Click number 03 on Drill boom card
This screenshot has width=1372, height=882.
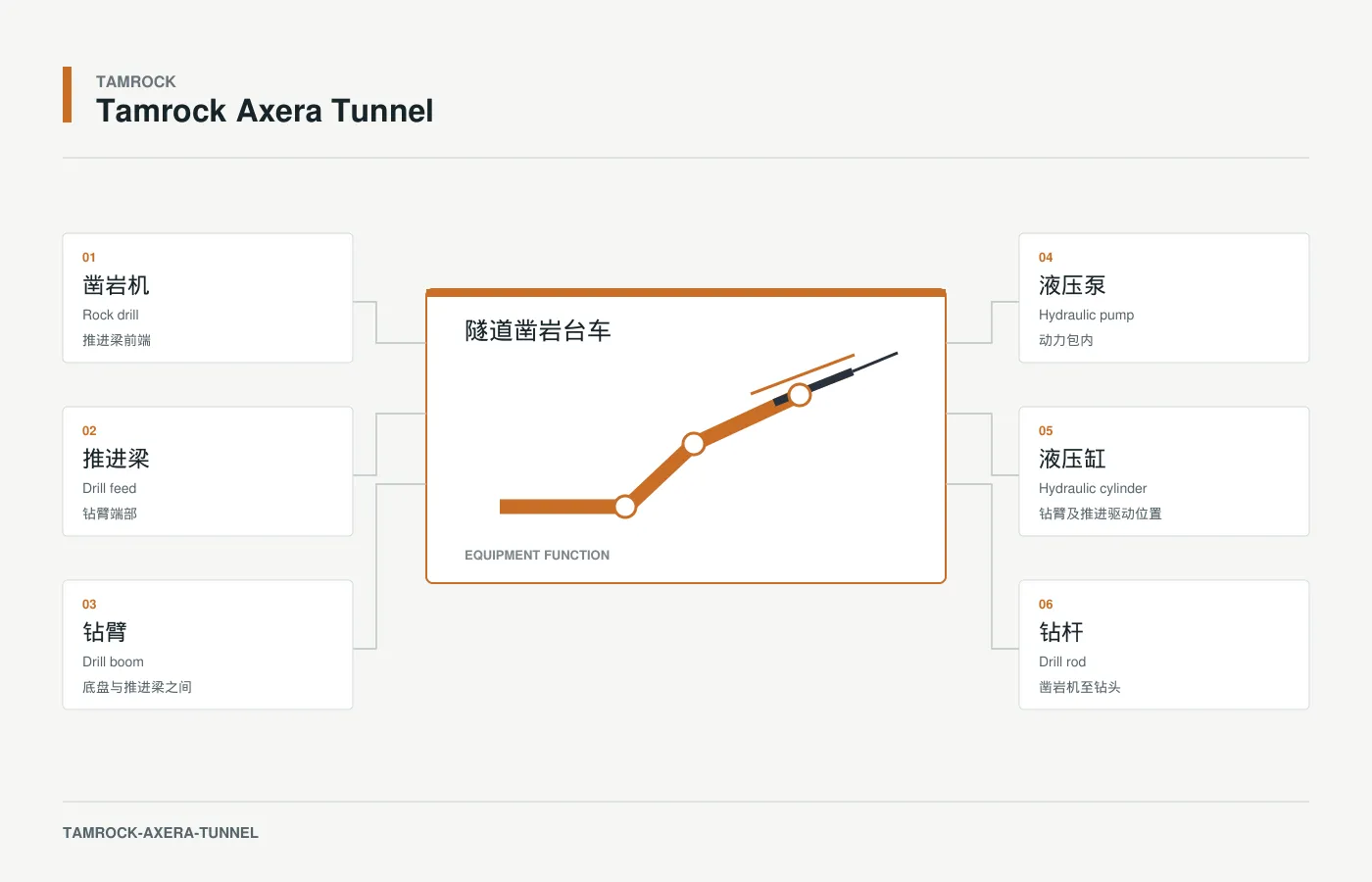pyautogui.click(x=89, y=605)
